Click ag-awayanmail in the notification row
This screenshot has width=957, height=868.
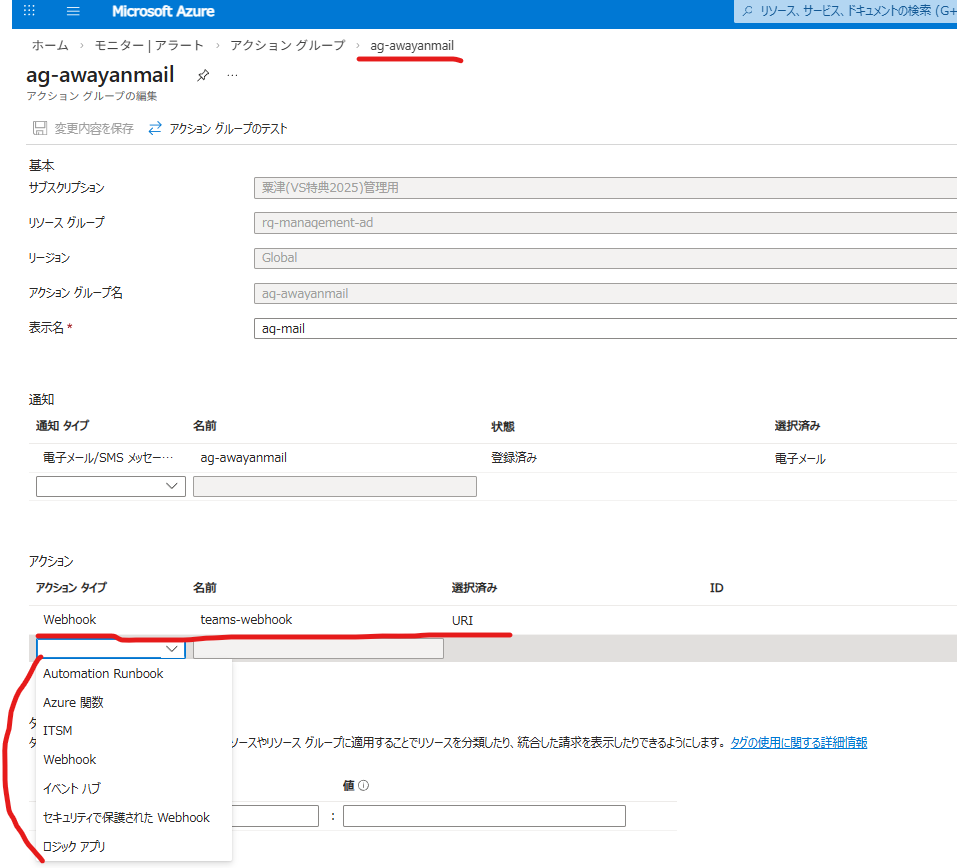(x=244, y=457)
